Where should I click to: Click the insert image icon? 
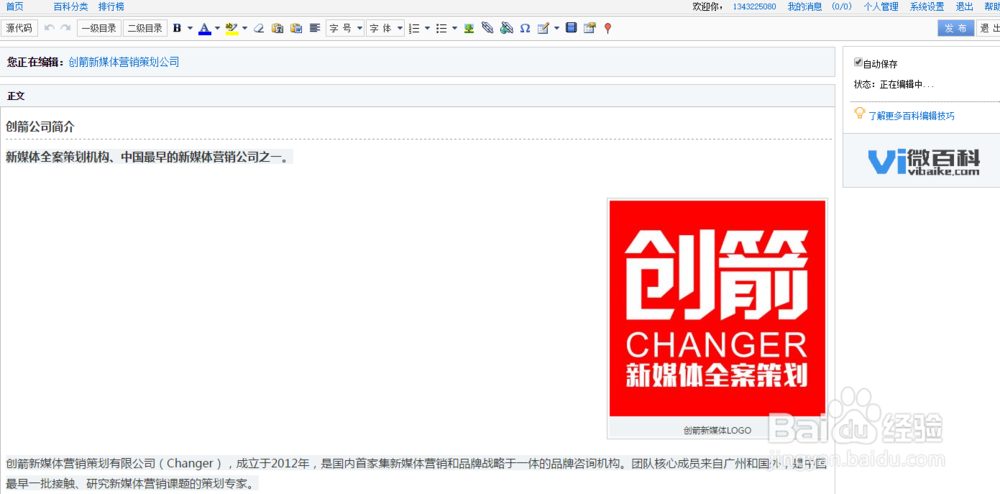[x=469, y=28]
